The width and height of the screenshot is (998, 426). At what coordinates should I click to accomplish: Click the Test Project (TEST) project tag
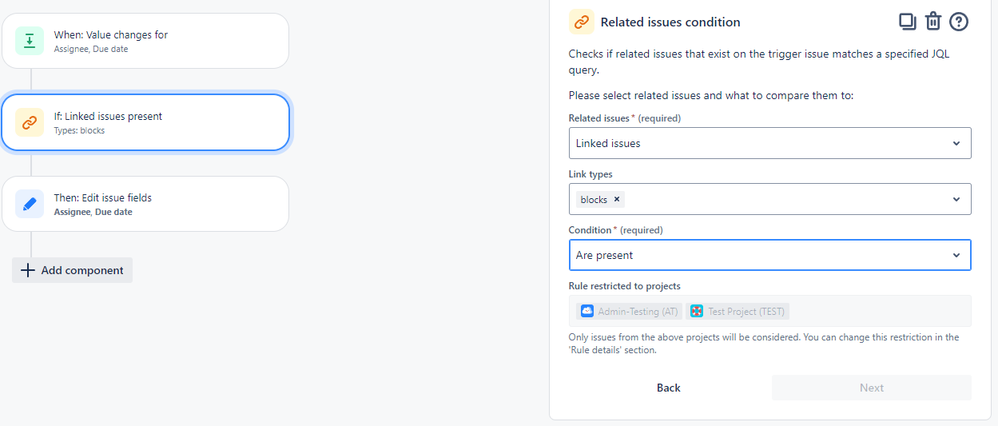(x=739, y=311)
